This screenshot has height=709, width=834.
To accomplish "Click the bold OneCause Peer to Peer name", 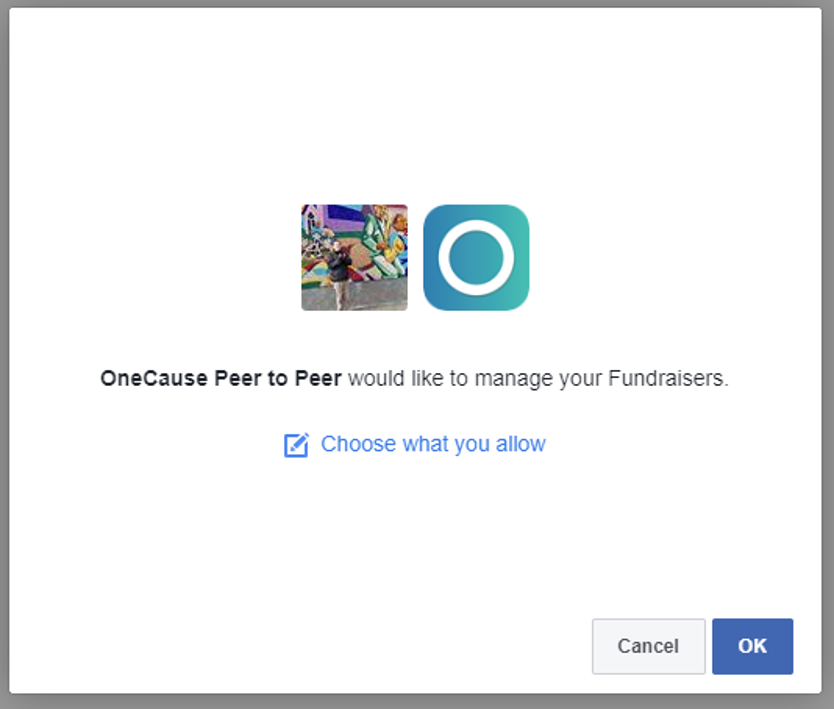I will (221, 378).
